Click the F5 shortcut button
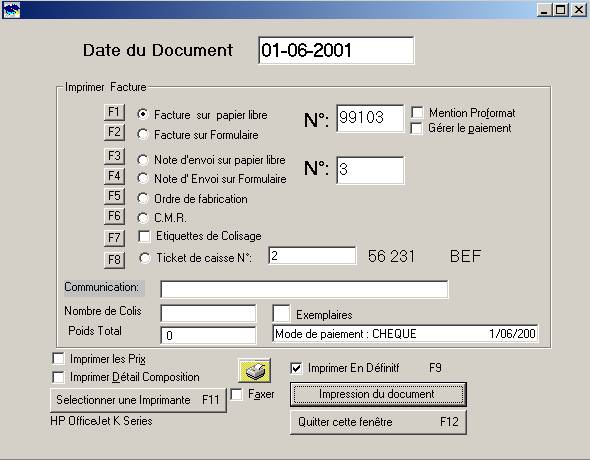590x460 pixels. [114, 196]
